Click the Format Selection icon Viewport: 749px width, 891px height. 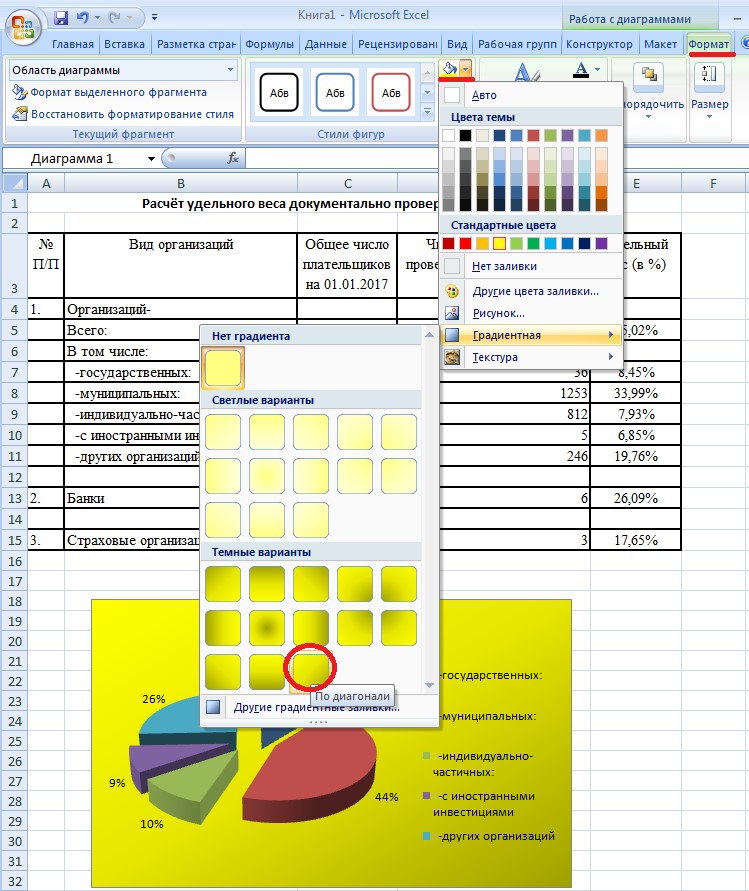[20, 92]
